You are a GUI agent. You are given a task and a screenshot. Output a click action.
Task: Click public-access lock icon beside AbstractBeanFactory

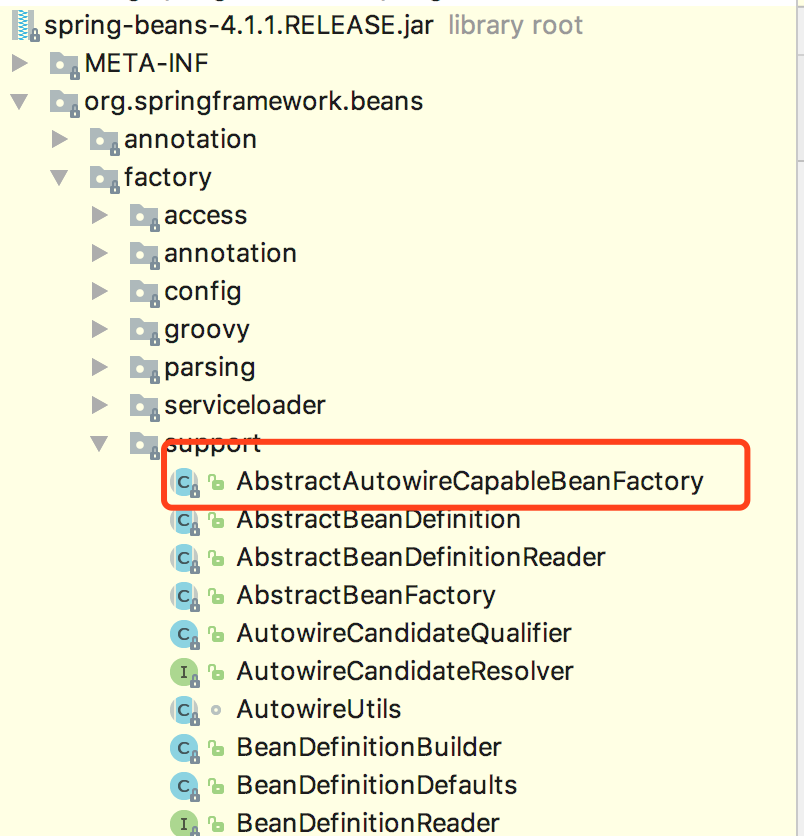tap(216, 596)
